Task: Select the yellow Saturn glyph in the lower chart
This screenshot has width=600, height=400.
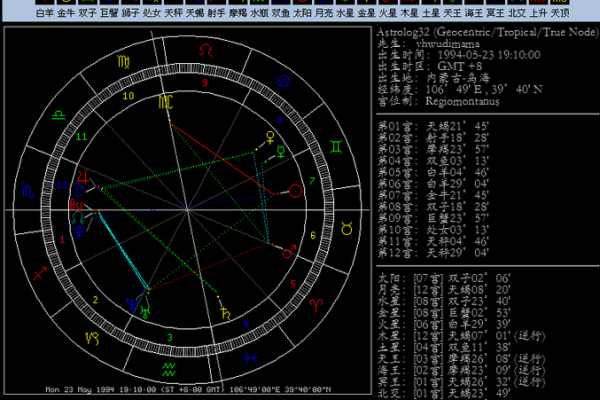Action: point(224,314)
